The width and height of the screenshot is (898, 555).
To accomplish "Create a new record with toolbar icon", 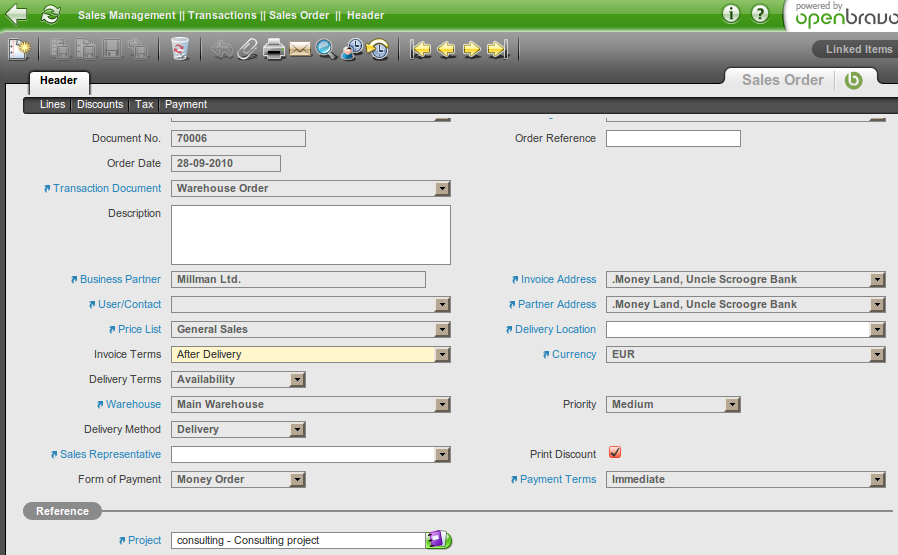I will [x=19, y=49].
